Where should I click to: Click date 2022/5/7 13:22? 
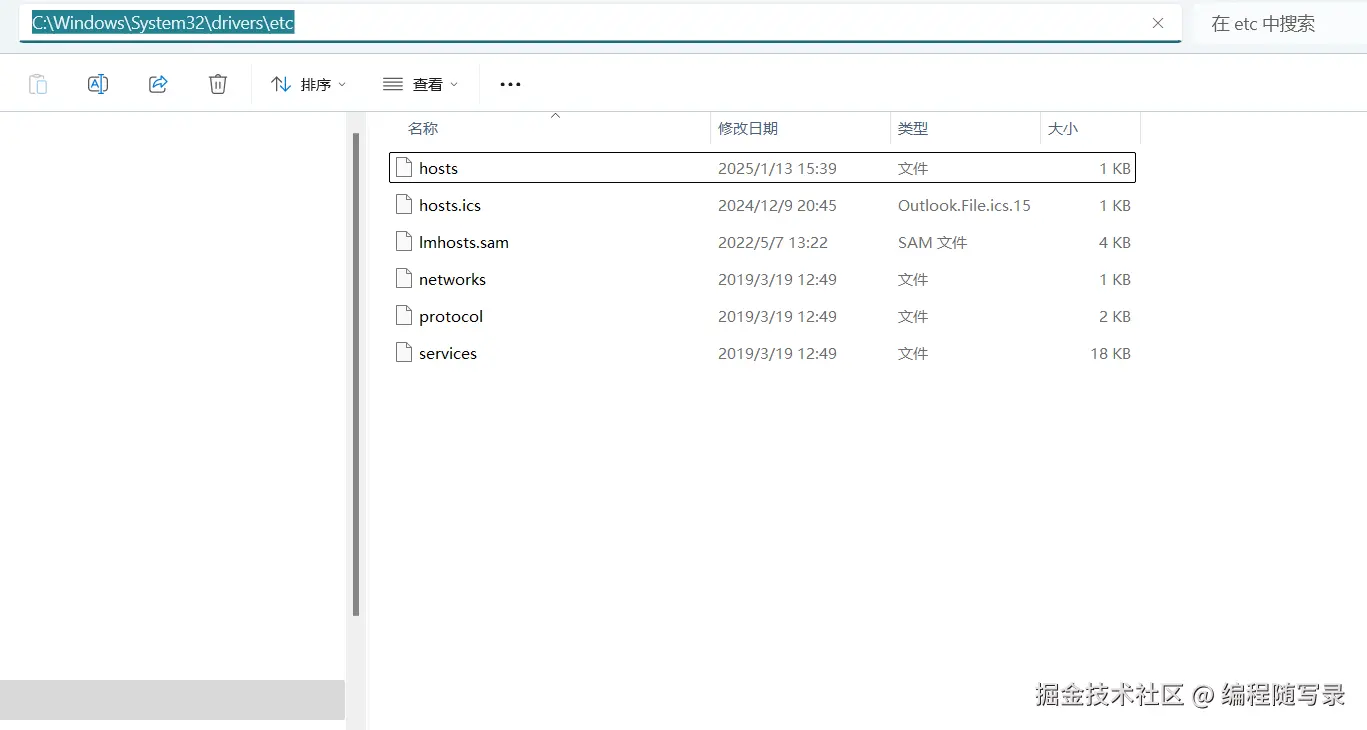tap(773, 242)
